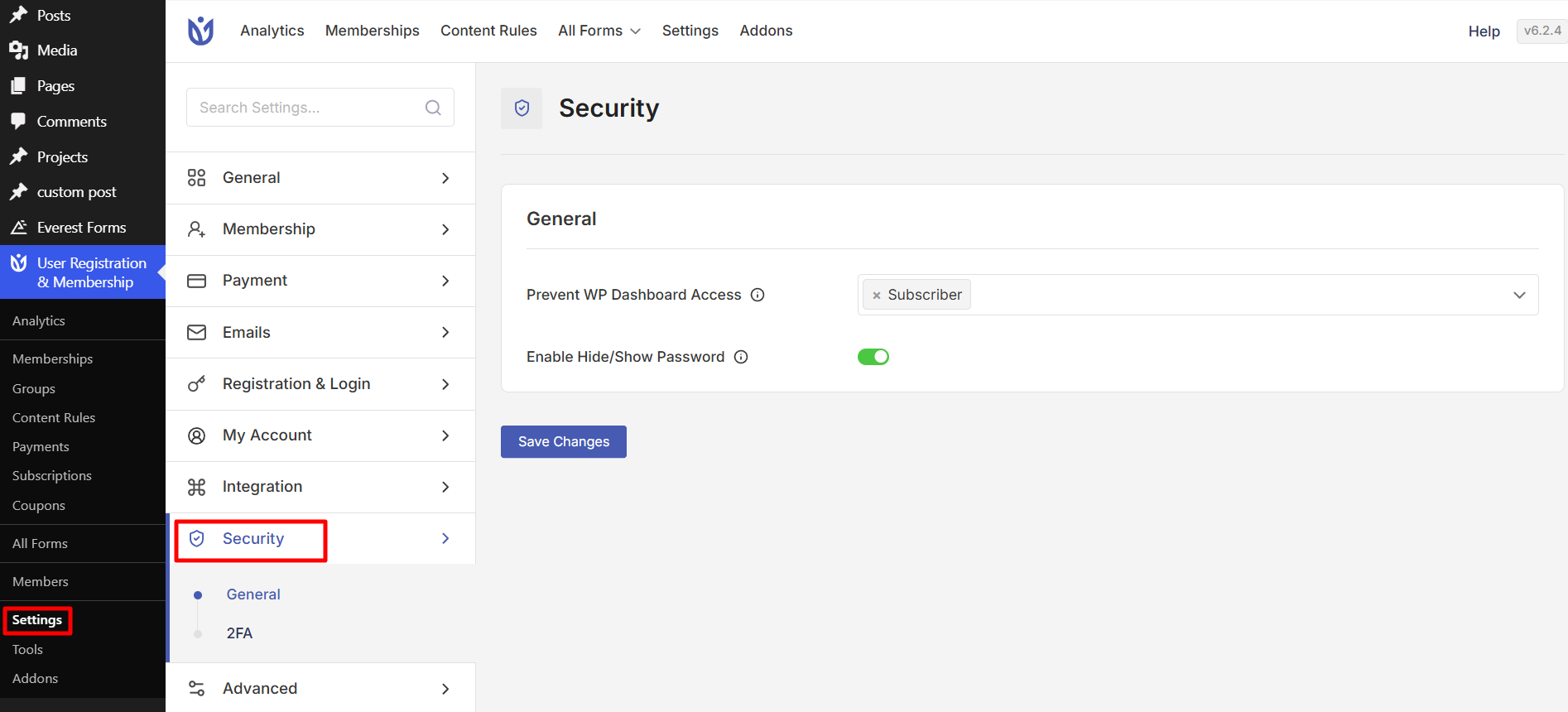Open Settings in the WP submenu
Screen dimensions: 1568x712
[37, 620]
